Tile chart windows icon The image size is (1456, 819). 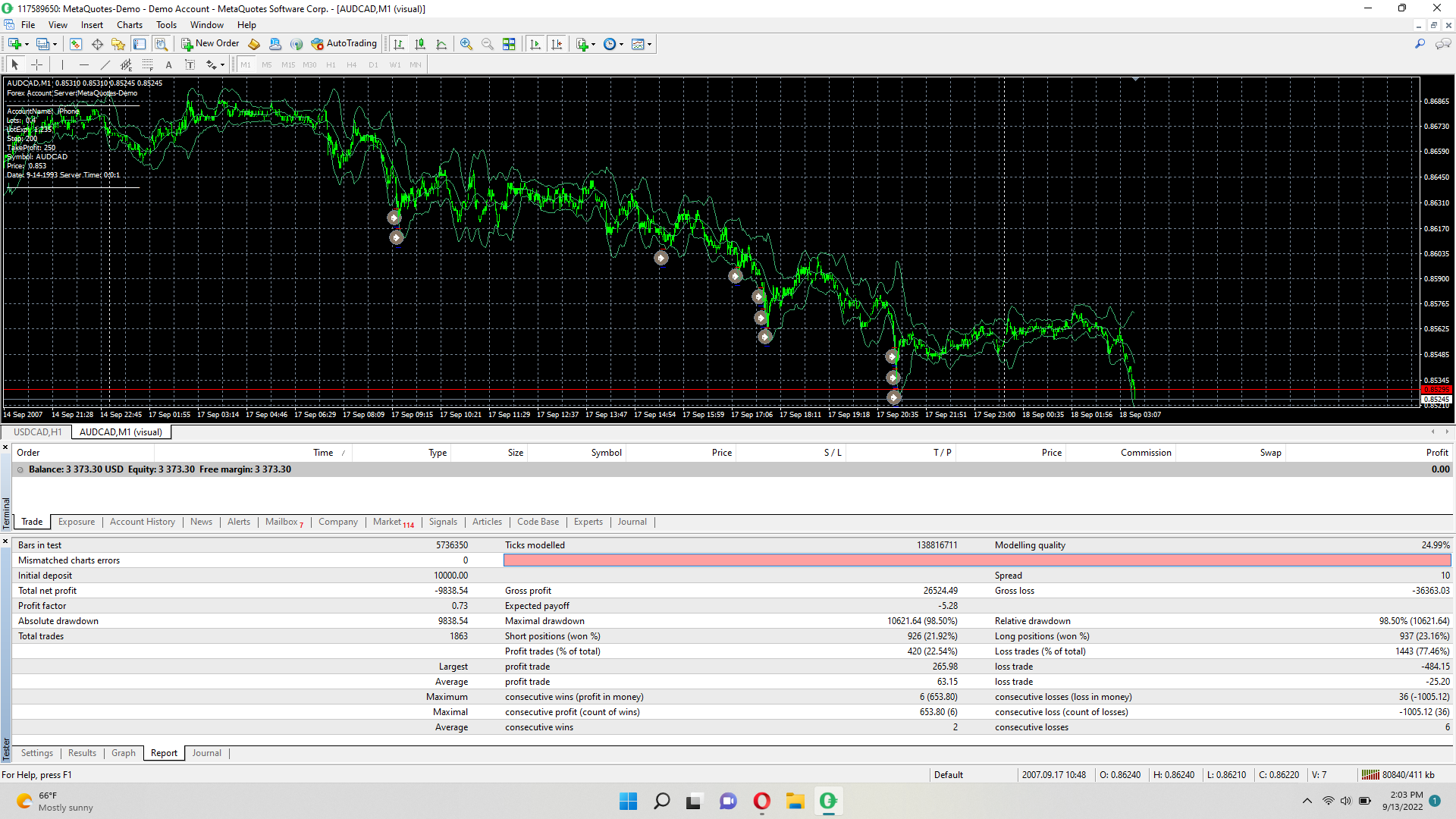[x=509, y=44]
